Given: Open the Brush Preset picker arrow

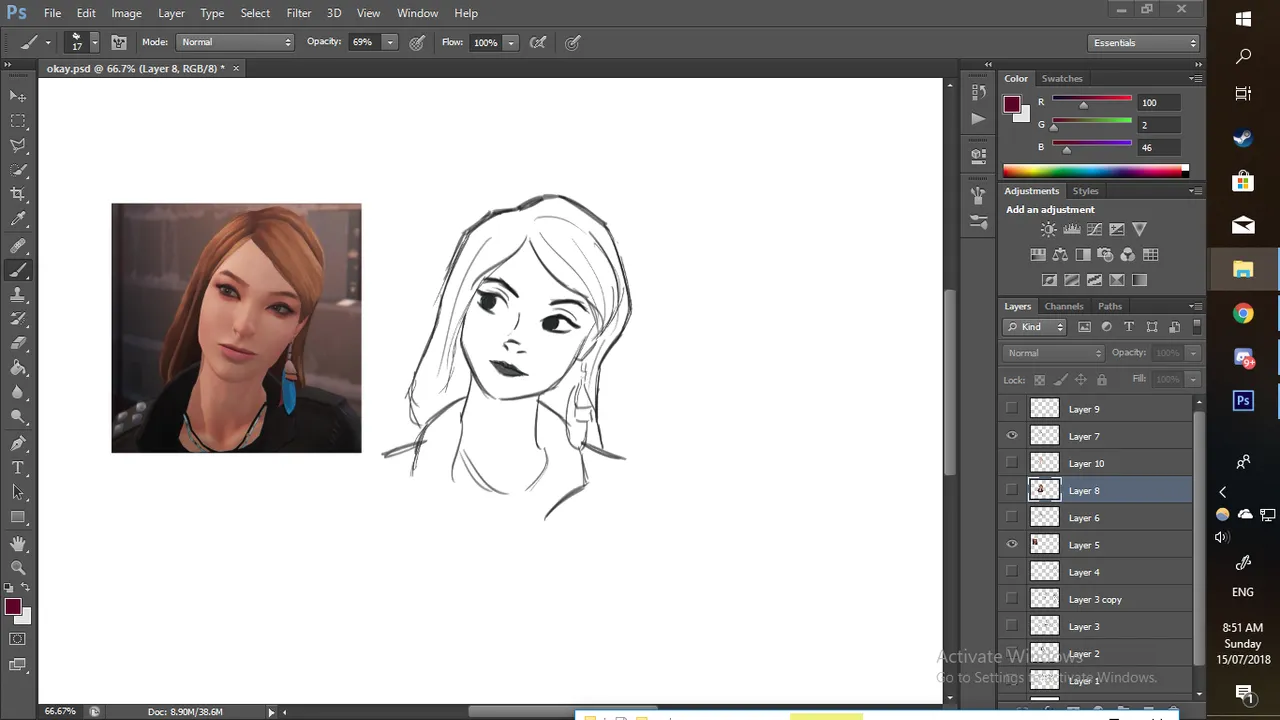Looking at the screenshot, I should 94,42.
